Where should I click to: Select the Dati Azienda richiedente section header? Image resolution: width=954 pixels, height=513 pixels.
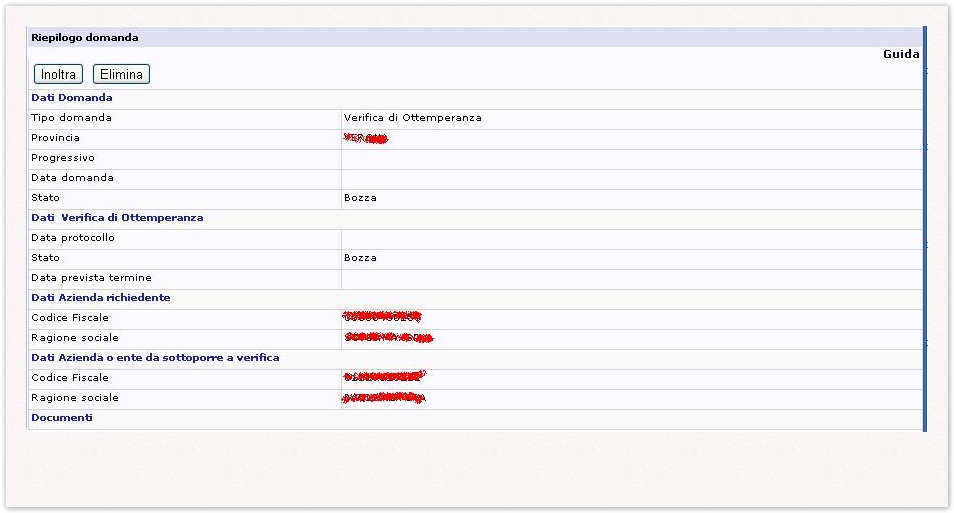(x=100, y=298)
